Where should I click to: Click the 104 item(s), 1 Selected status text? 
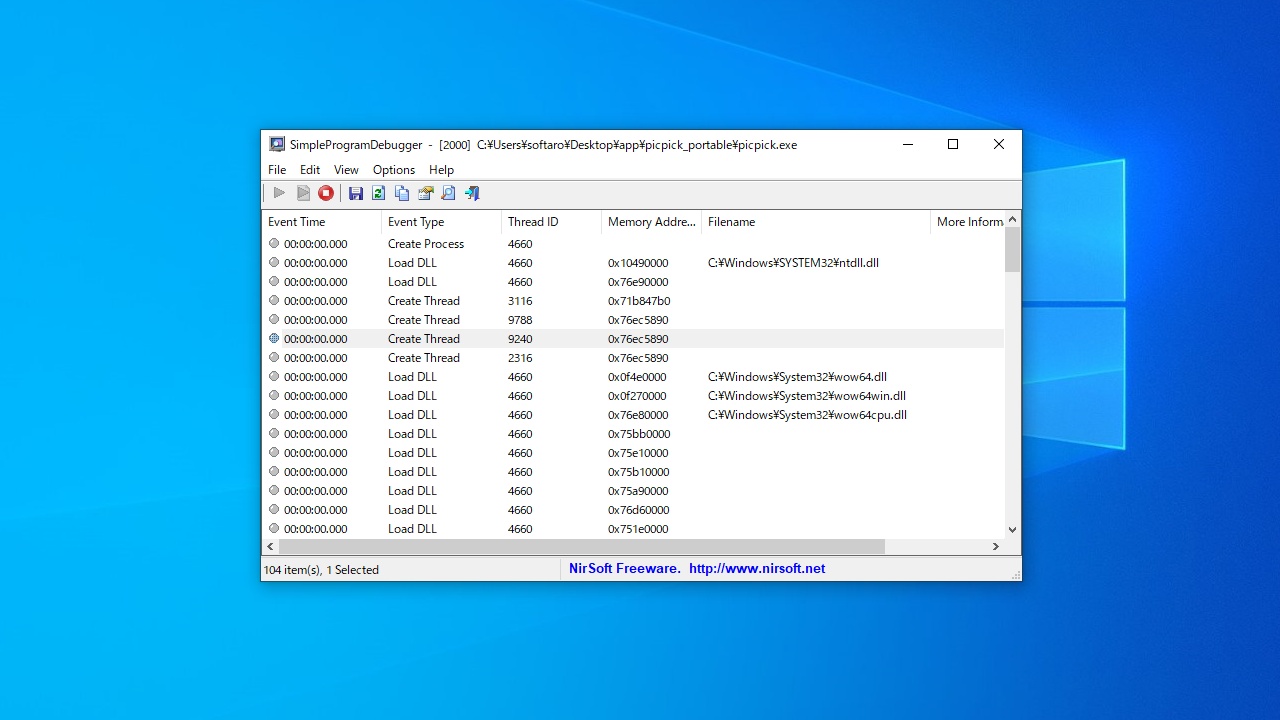321,570
